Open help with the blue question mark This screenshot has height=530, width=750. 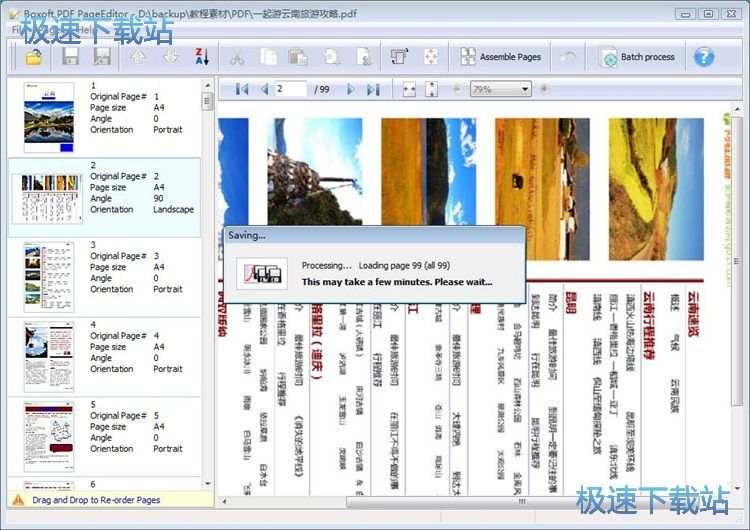(x=704, y=57)
